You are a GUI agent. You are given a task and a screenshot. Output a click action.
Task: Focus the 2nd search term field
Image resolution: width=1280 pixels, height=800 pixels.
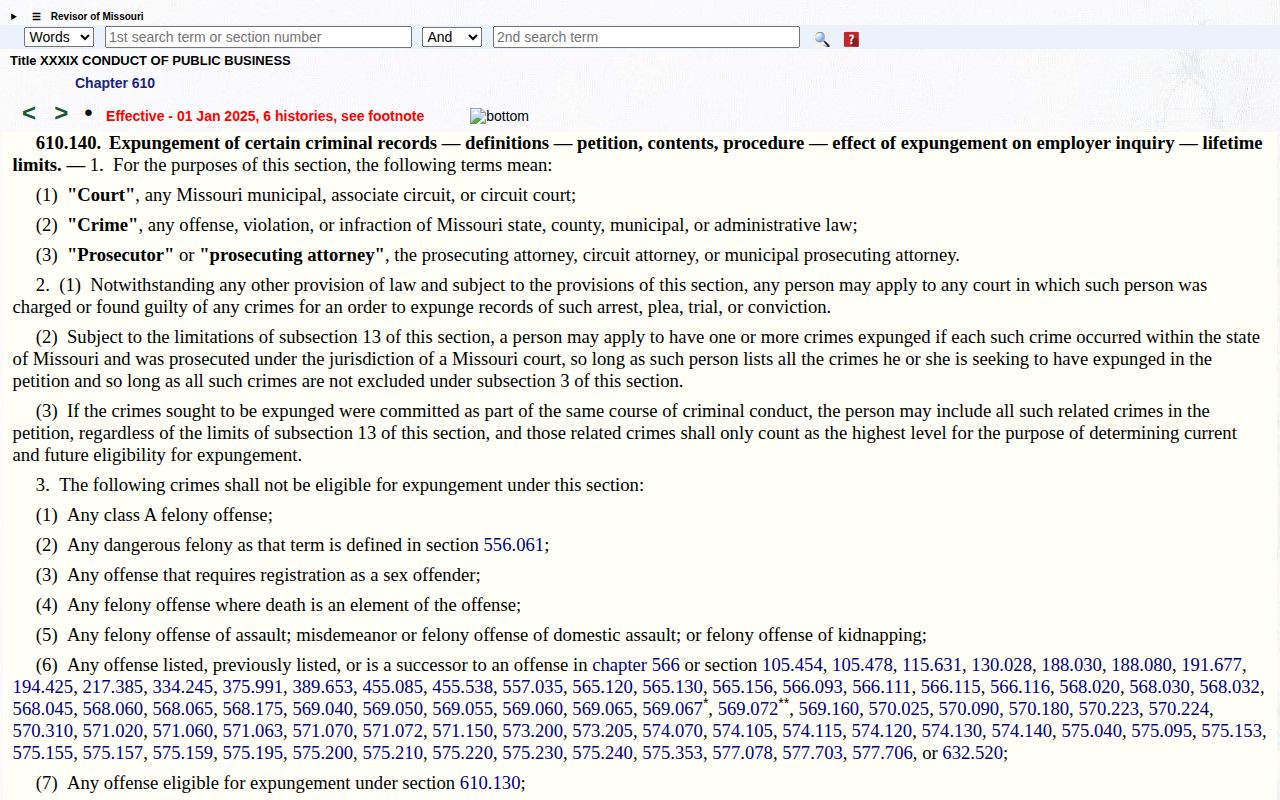click(x=646, y=37)
